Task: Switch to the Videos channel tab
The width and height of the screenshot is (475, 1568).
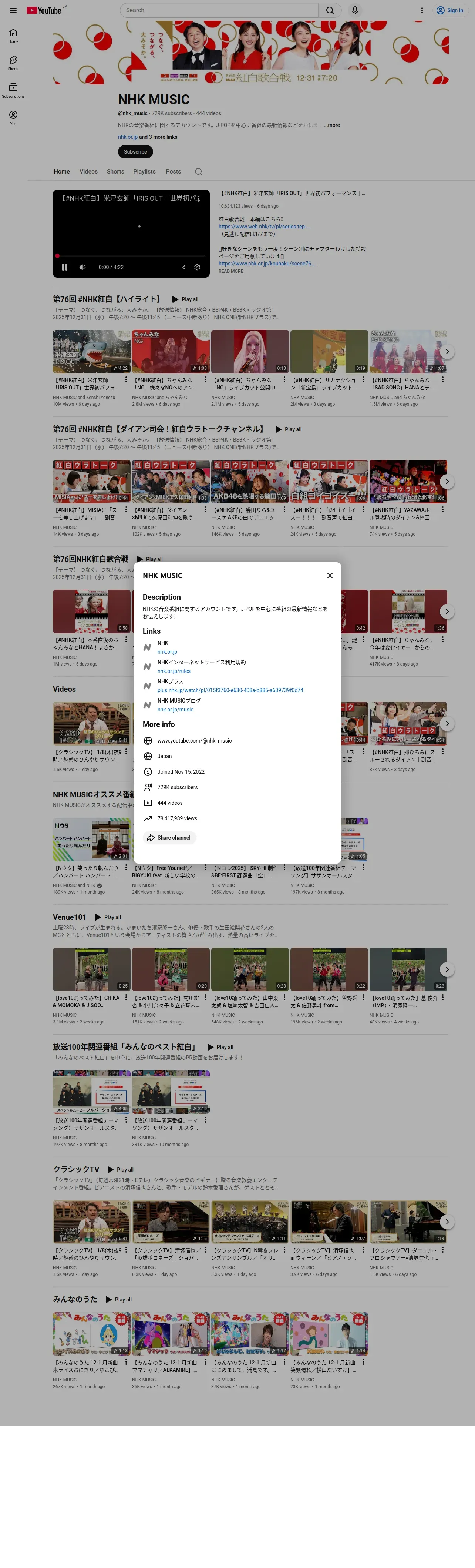Action: [x=88, y=172]
